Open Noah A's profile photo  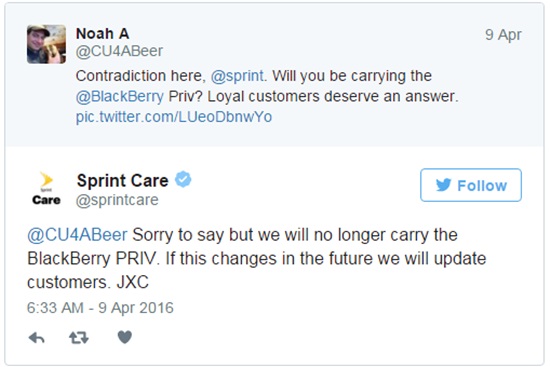click(x=46, y=44)
